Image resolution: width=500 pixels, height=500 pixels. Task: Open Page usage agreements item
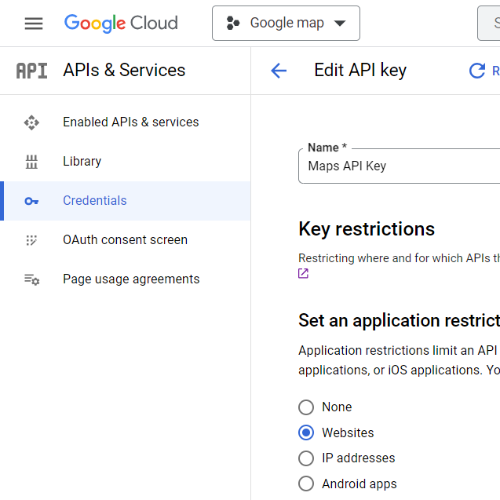coord(125,279)
